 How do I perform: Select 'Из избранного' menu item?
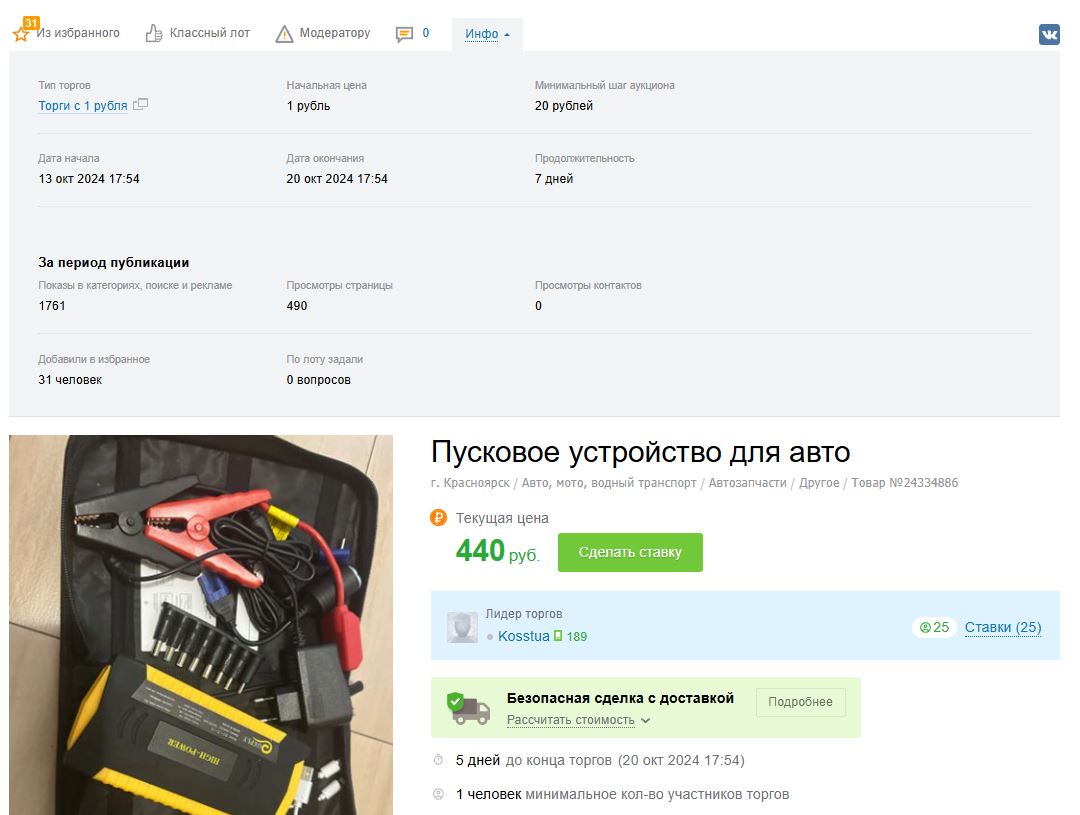(x=78, y=33)
